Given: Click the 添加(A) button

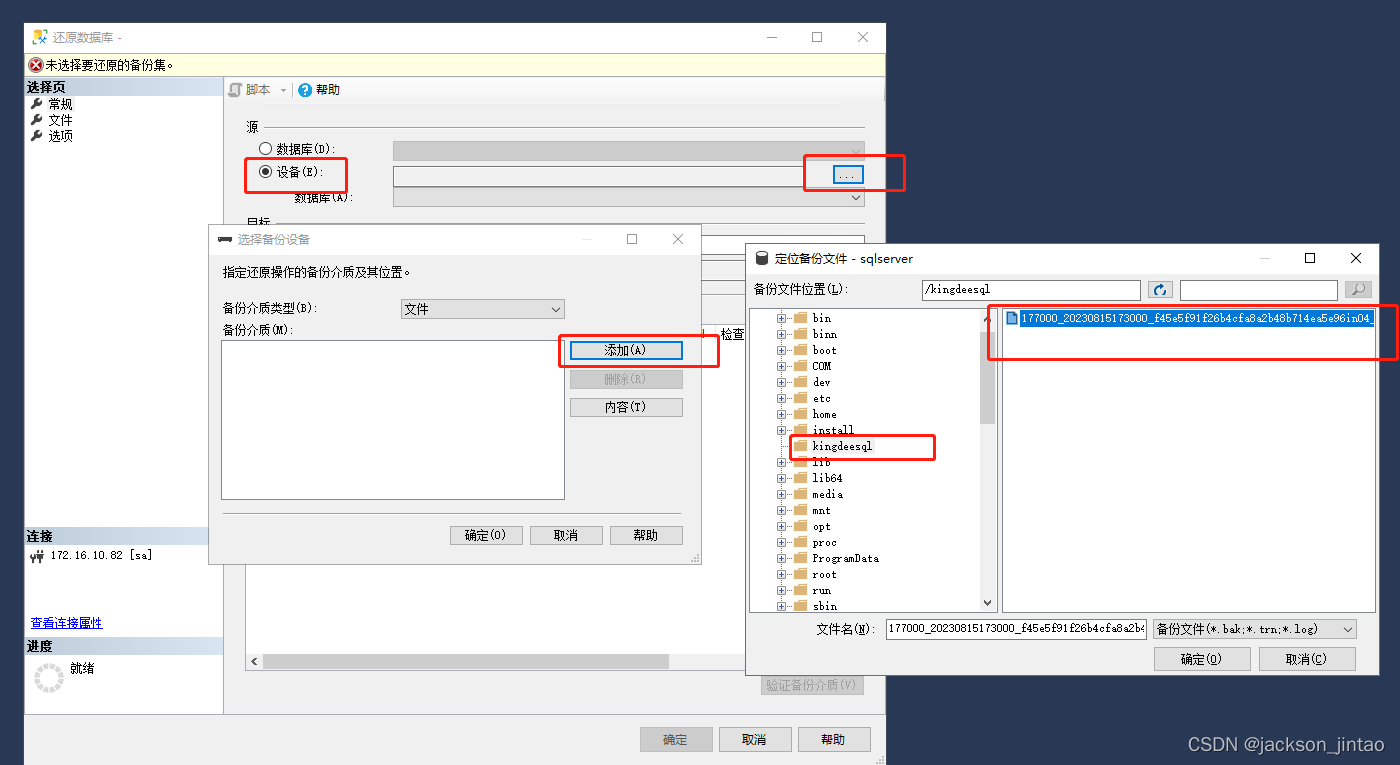Looking at the screenshot, I should tap(626, 351).
